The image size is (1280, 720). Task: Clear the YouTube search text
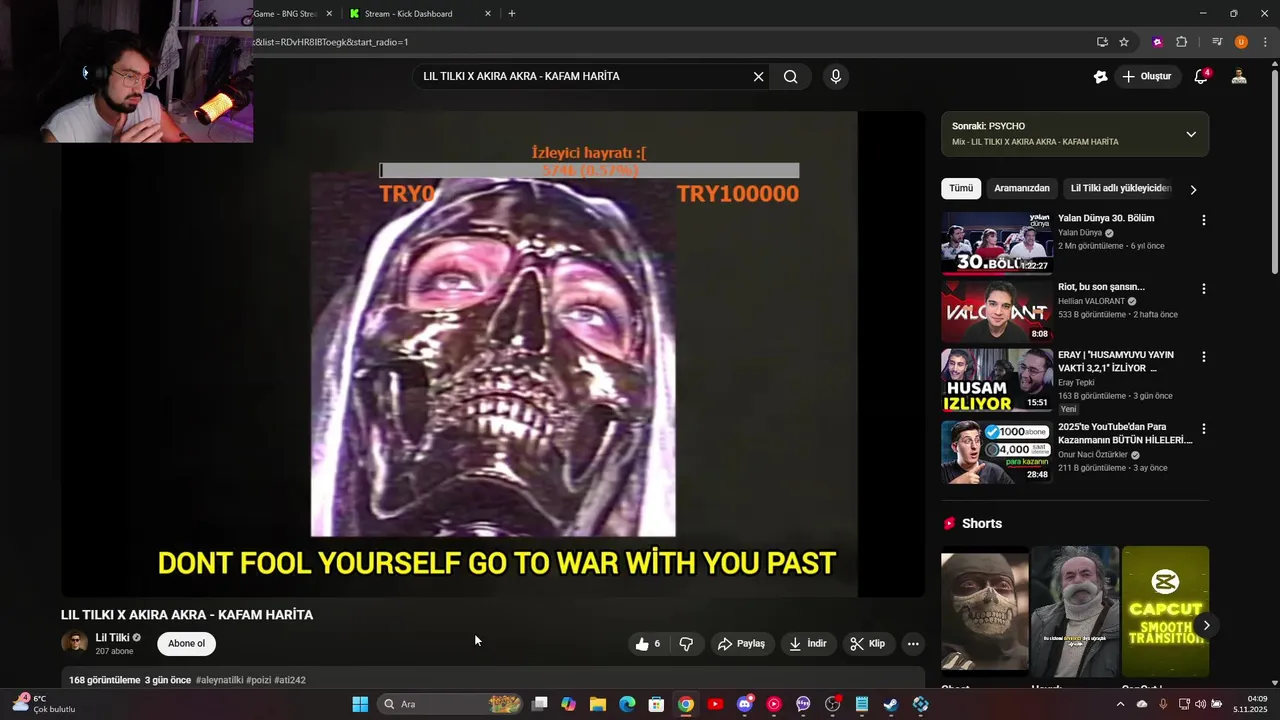click(758, 76)
